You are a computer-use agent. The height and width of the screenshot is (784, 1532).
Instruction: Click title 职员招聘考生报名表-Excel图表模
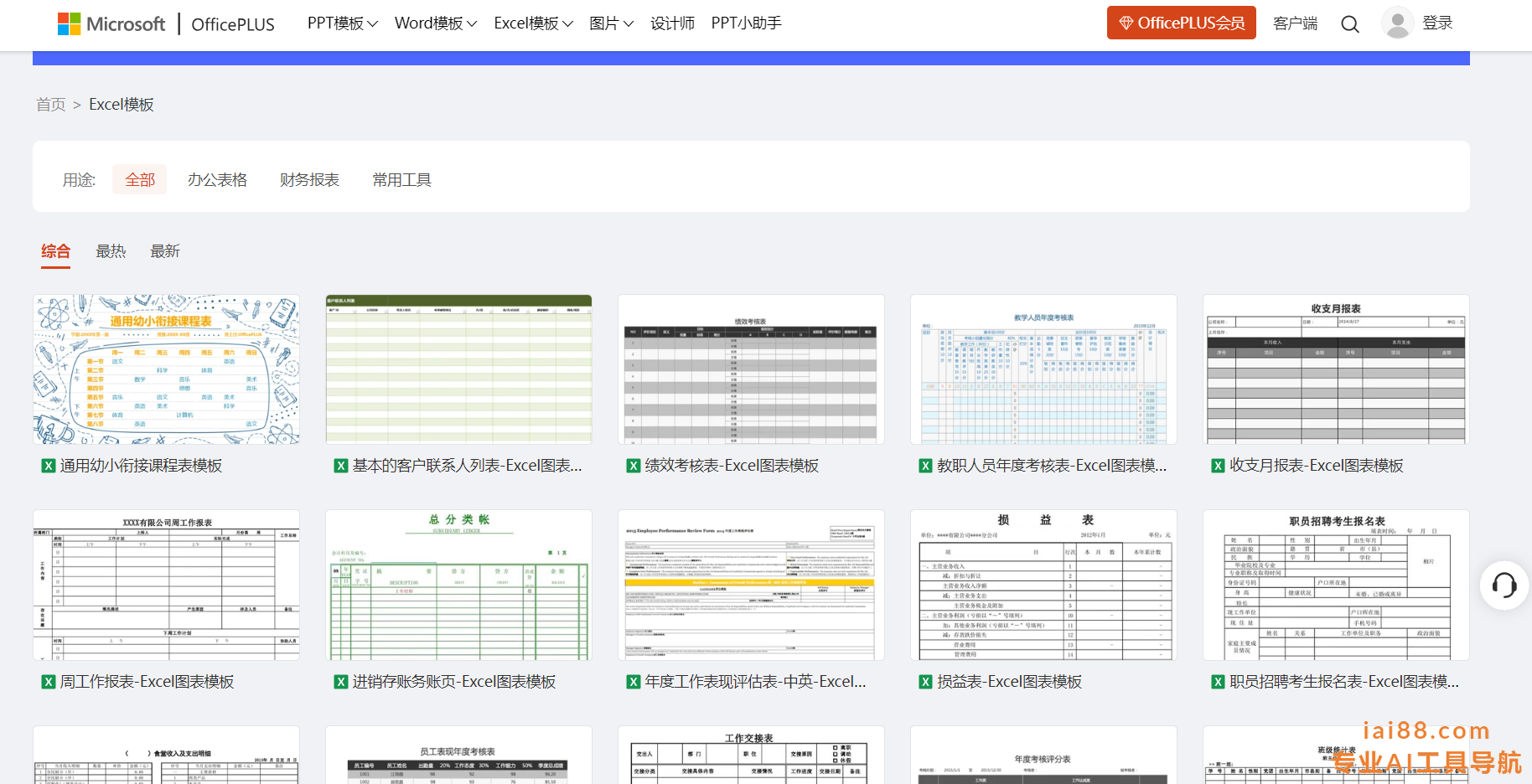pyautogui.click(x=1344, y=682)
